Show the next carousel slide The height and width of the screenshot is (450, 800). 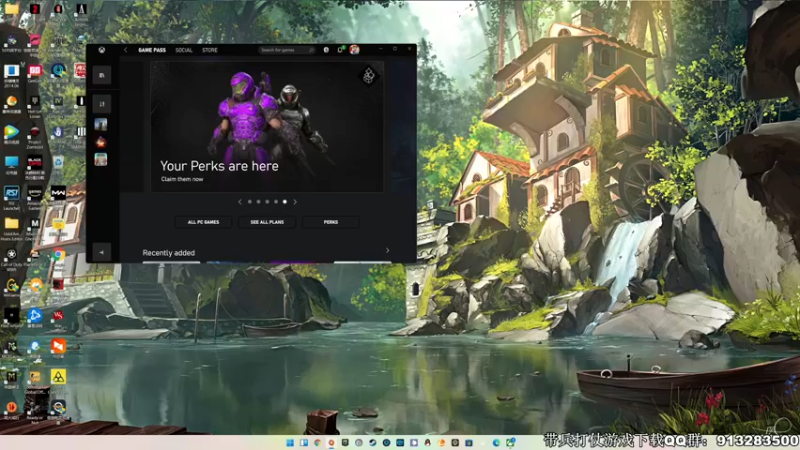coord(295,202)
